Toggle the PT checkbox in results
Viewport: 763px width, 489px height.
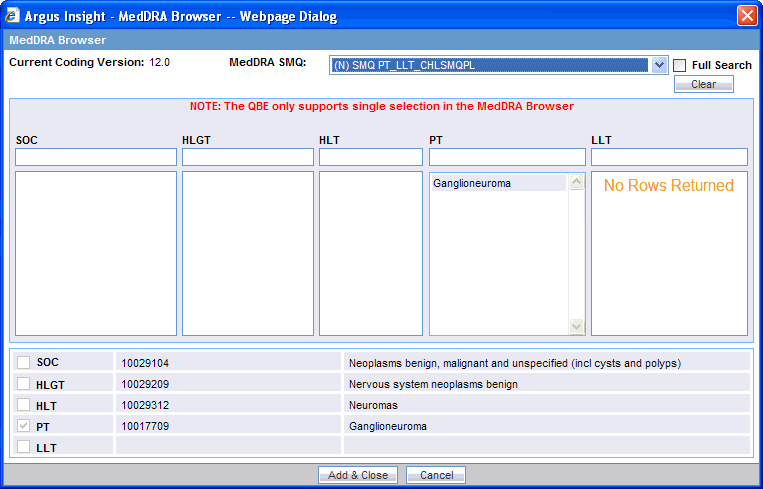tap(23, 426)
